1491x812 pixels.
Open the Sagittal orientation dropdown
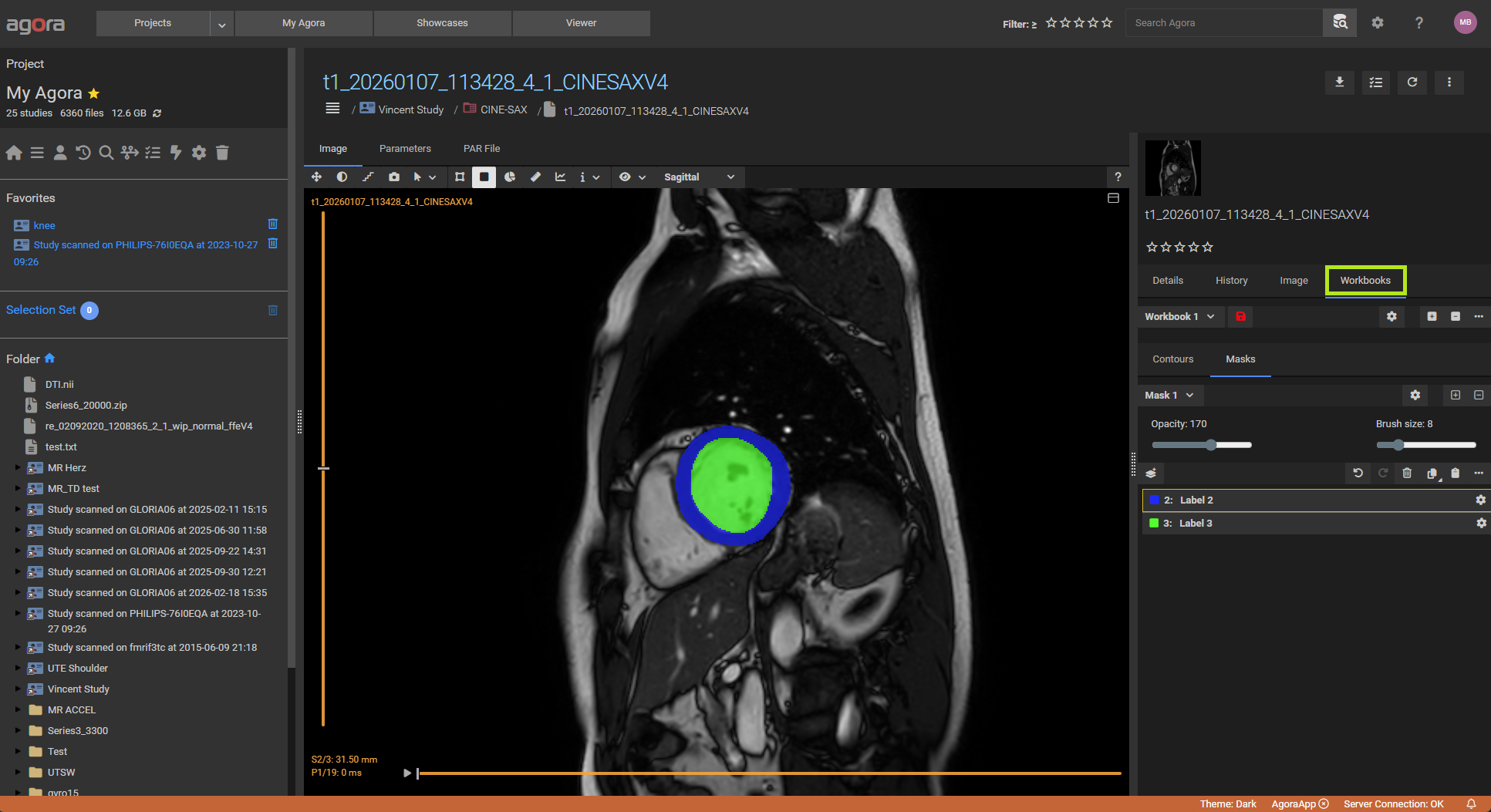click(698, 177)
